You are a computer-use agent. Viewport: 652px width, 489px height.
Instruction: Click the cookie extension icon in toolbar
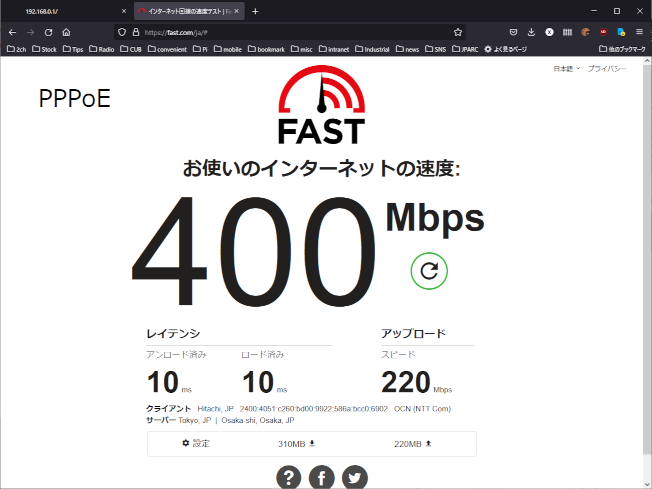tap(585, 32)
